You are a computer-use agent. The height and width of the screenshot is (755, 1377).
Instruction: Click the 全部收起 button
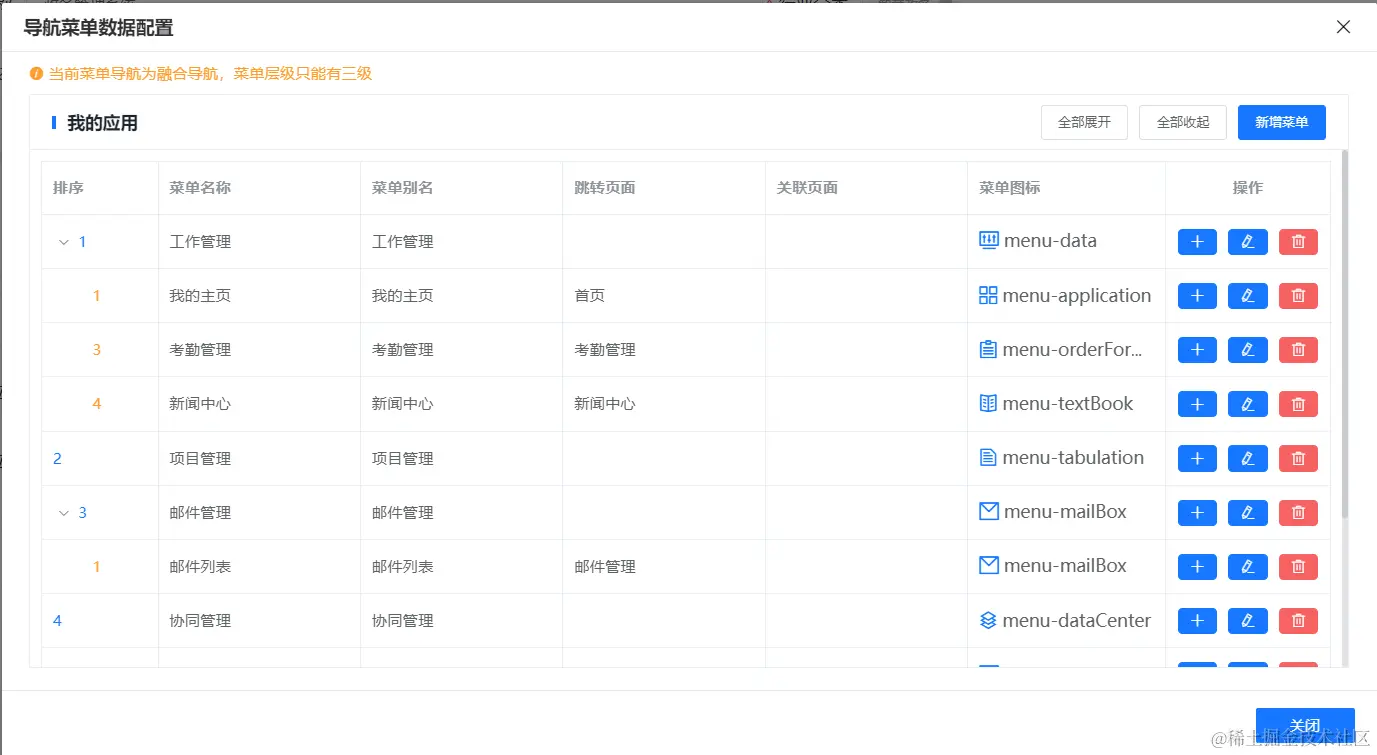click(x=1182, y=122)
